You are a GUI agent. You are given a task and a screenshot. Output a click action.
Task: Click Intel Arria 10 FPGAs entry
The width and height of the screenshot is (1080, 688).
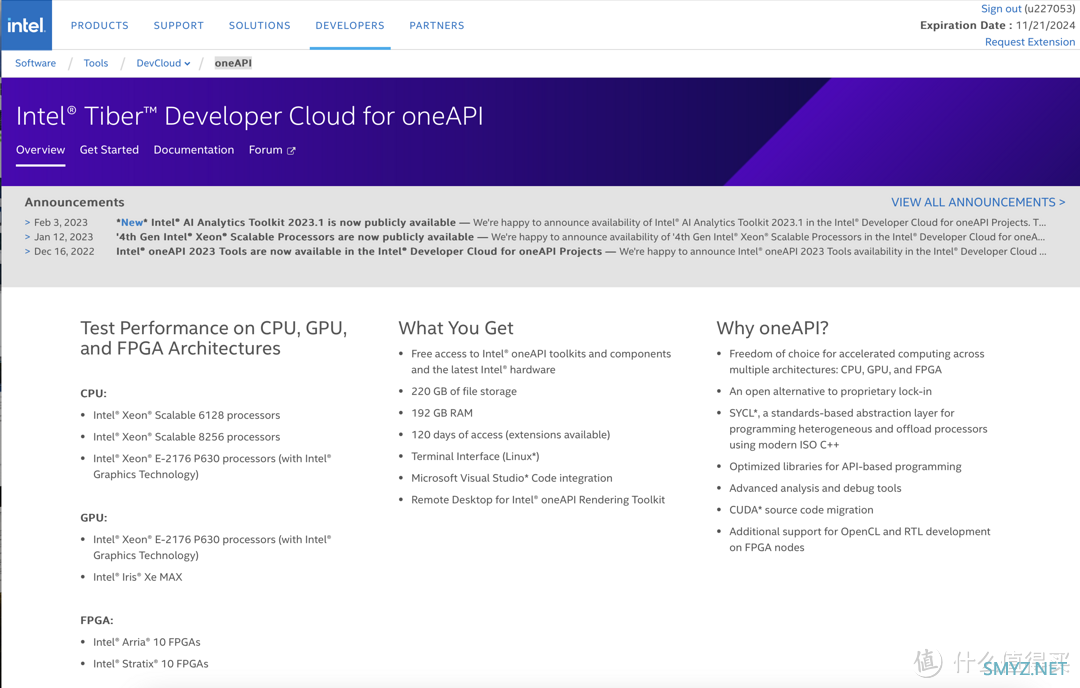[x=147, y=642]
